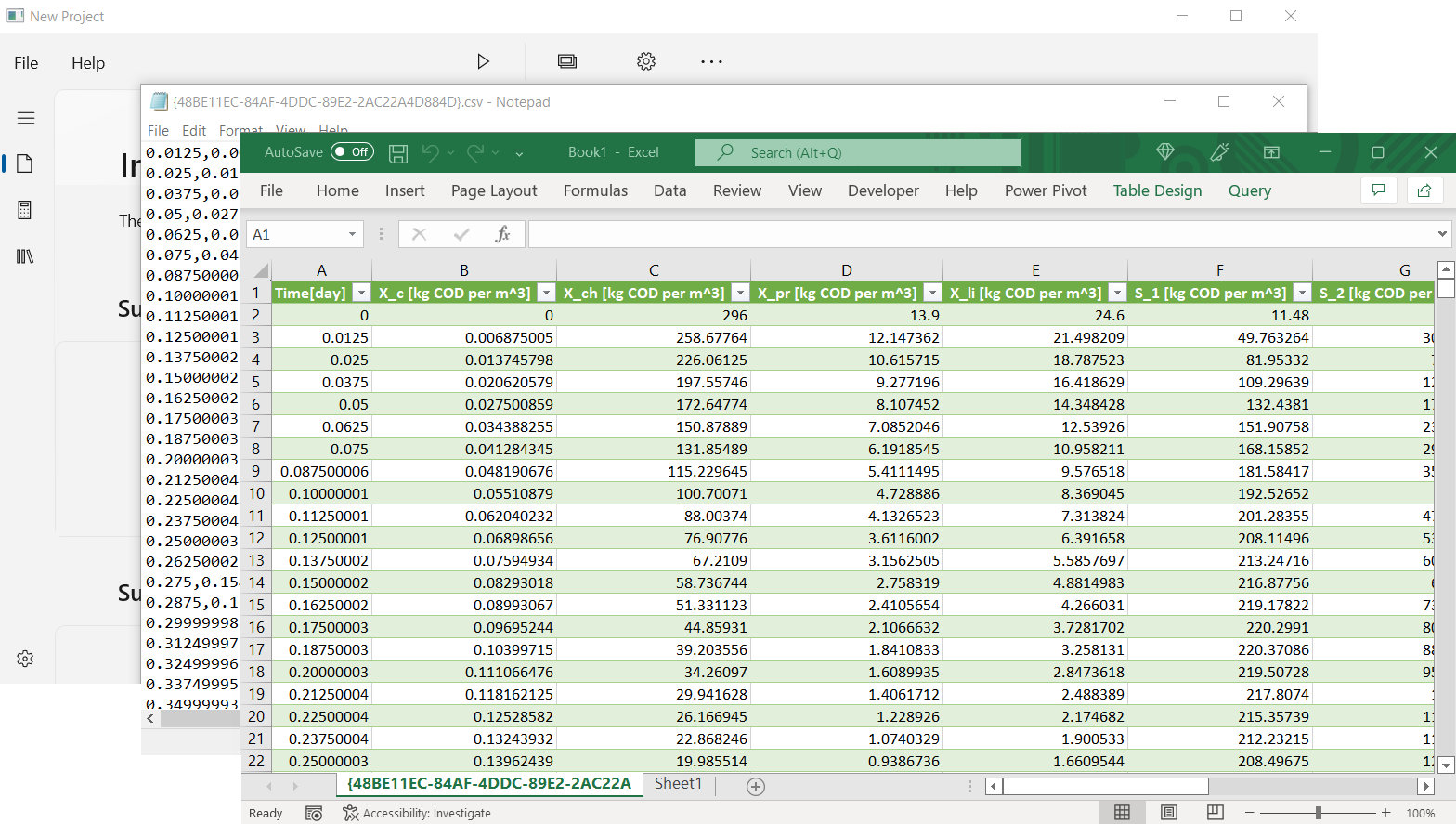Switch to Sheet1 tab
1456x824 pixels.
point(678,784)
